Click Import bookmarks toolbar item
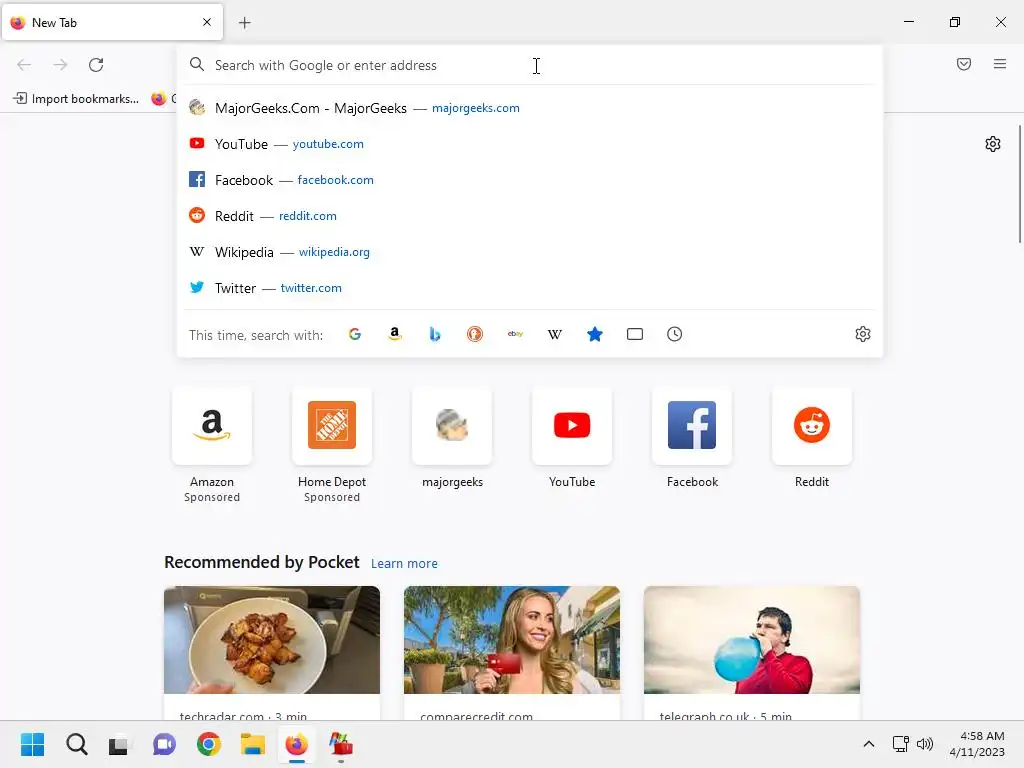The image size is (1024, 768). 76,99
